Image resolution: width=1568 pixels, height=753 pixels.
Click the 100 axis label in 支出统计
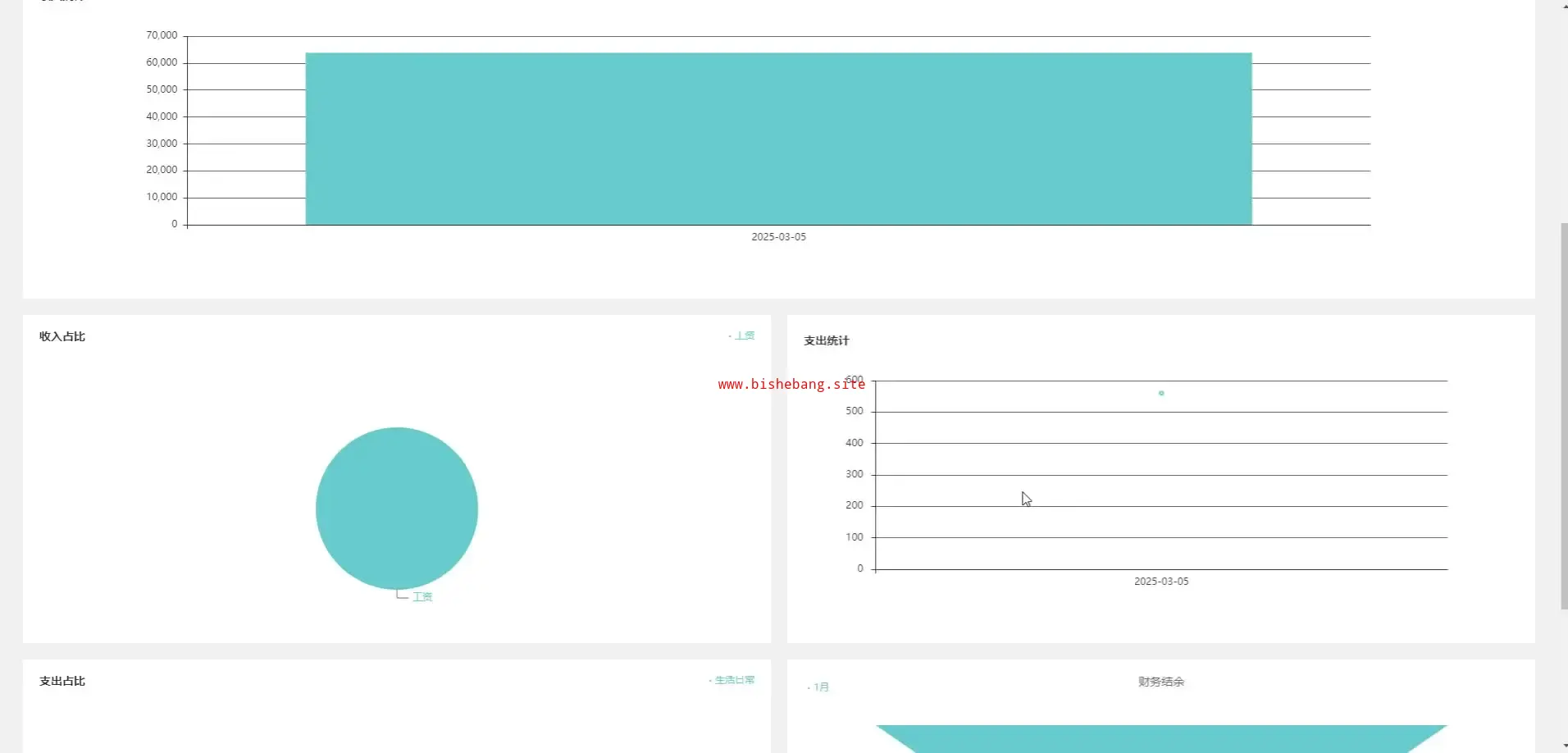855,537
